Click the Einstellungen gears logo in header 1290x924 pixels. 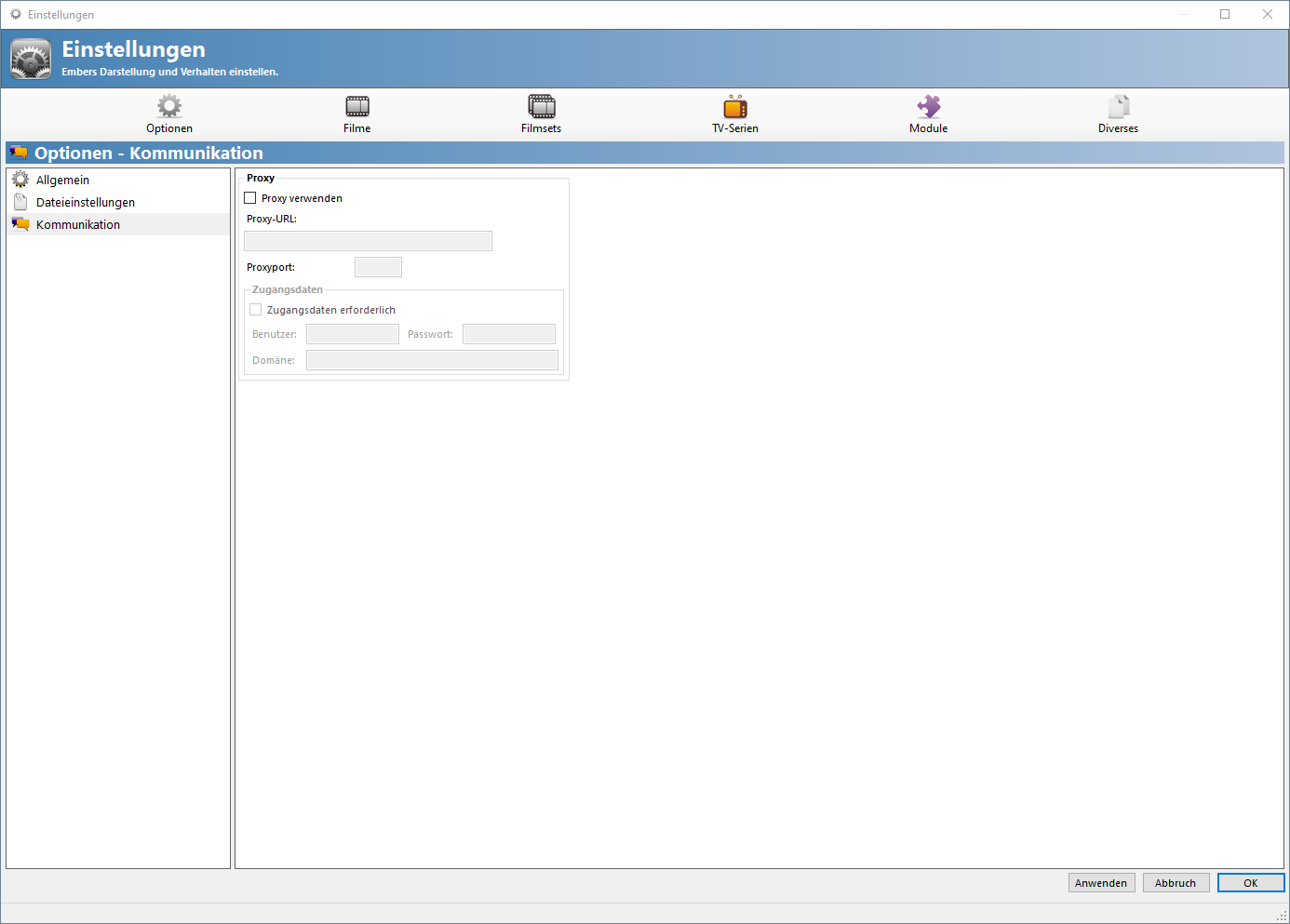click(x=31, y=59)
